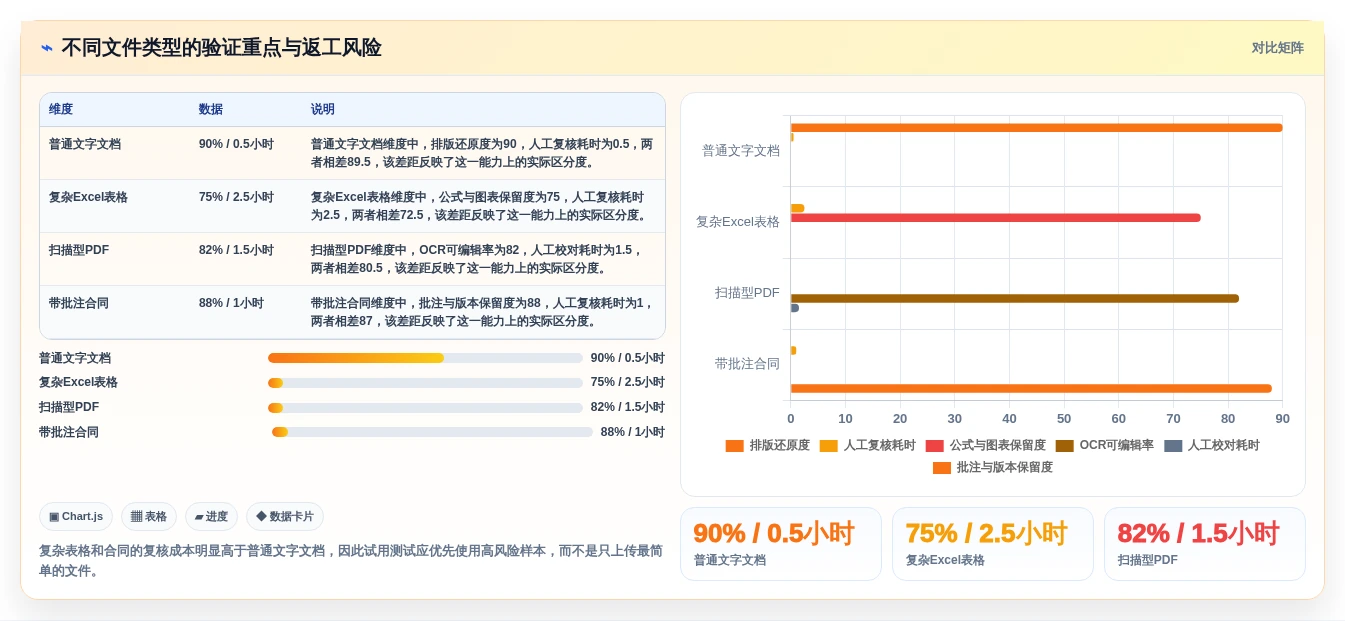The width and height of the screenshot is (1345, 621).
Task: Toggle the 公式与图表保留度 legend series
Action: pyautogui.click(x=985, y=445)
